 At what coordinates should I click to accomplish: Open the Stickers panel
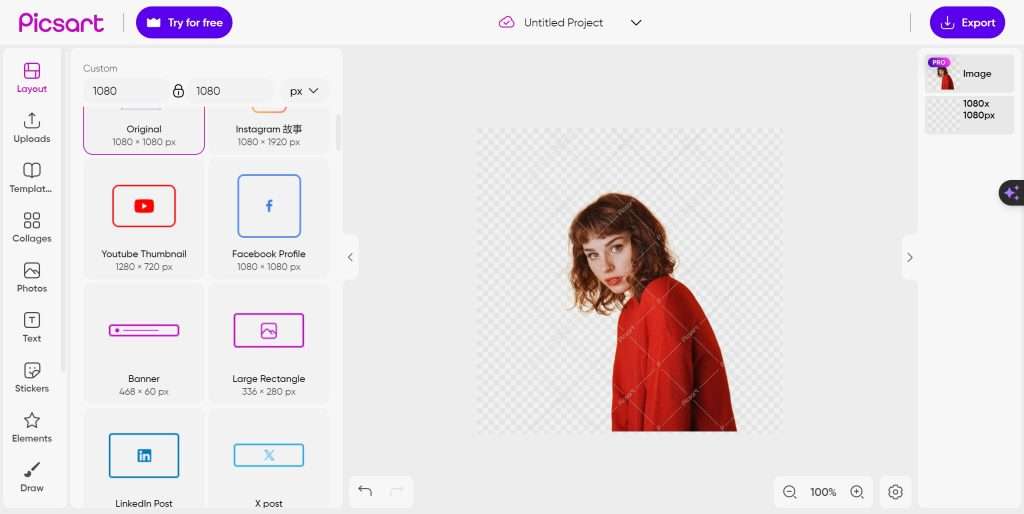pyautogui.click(x=31, y=377)
